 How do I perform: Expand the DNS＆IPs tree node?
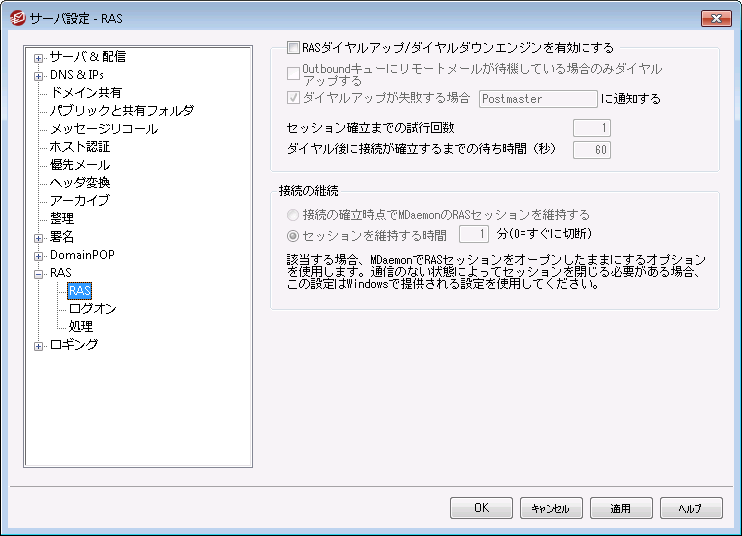39,75
